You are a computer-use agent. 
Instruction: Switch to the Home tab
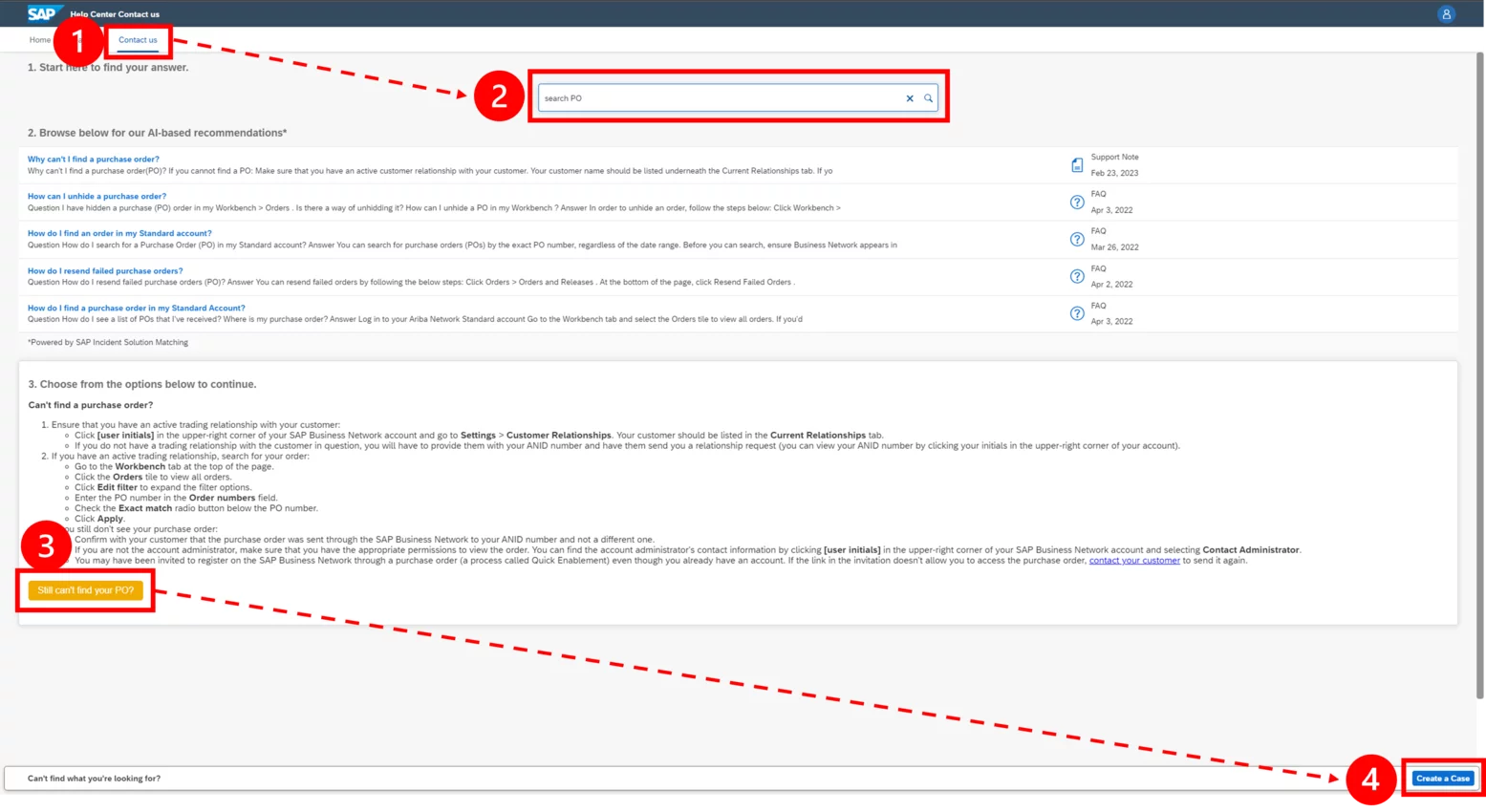[39, 40]
